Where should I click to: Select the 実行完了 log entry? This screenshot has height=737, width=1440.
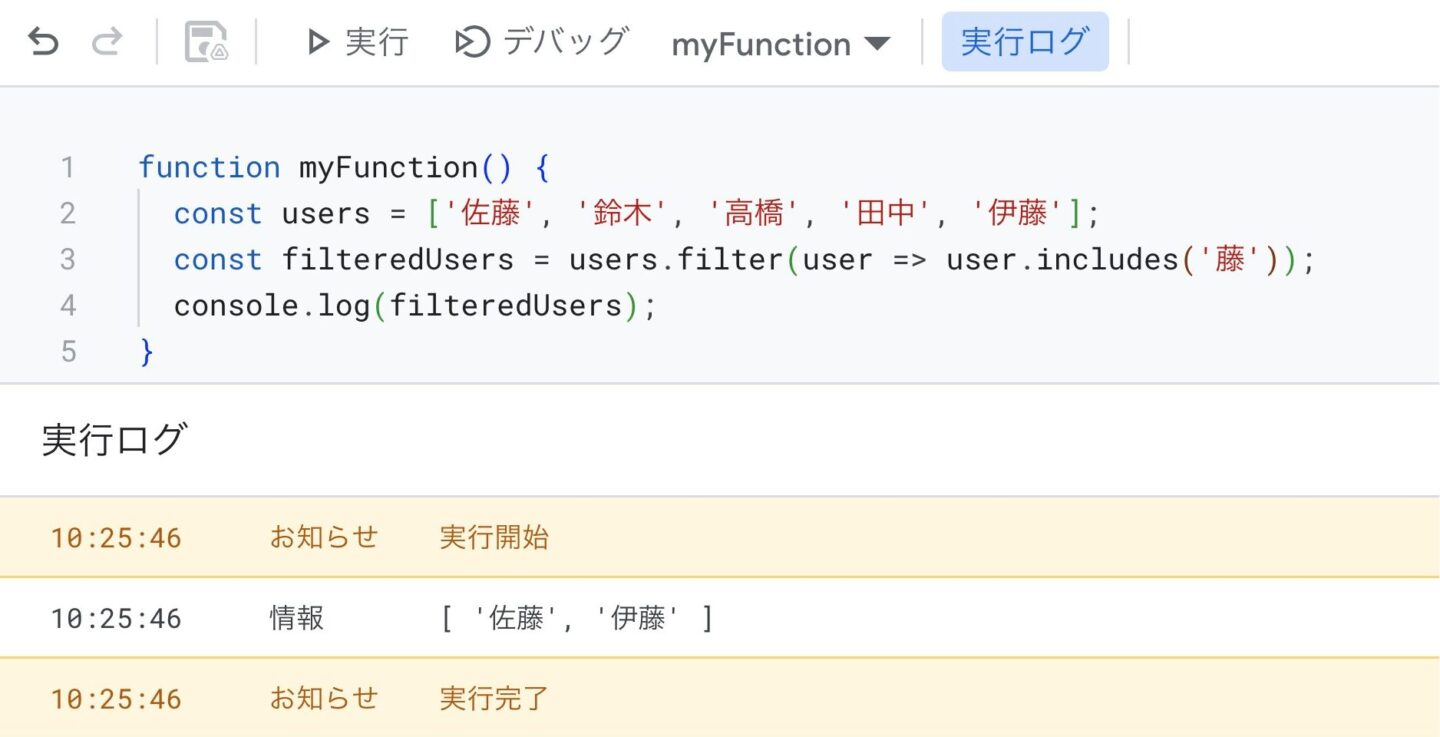[493, 697]
